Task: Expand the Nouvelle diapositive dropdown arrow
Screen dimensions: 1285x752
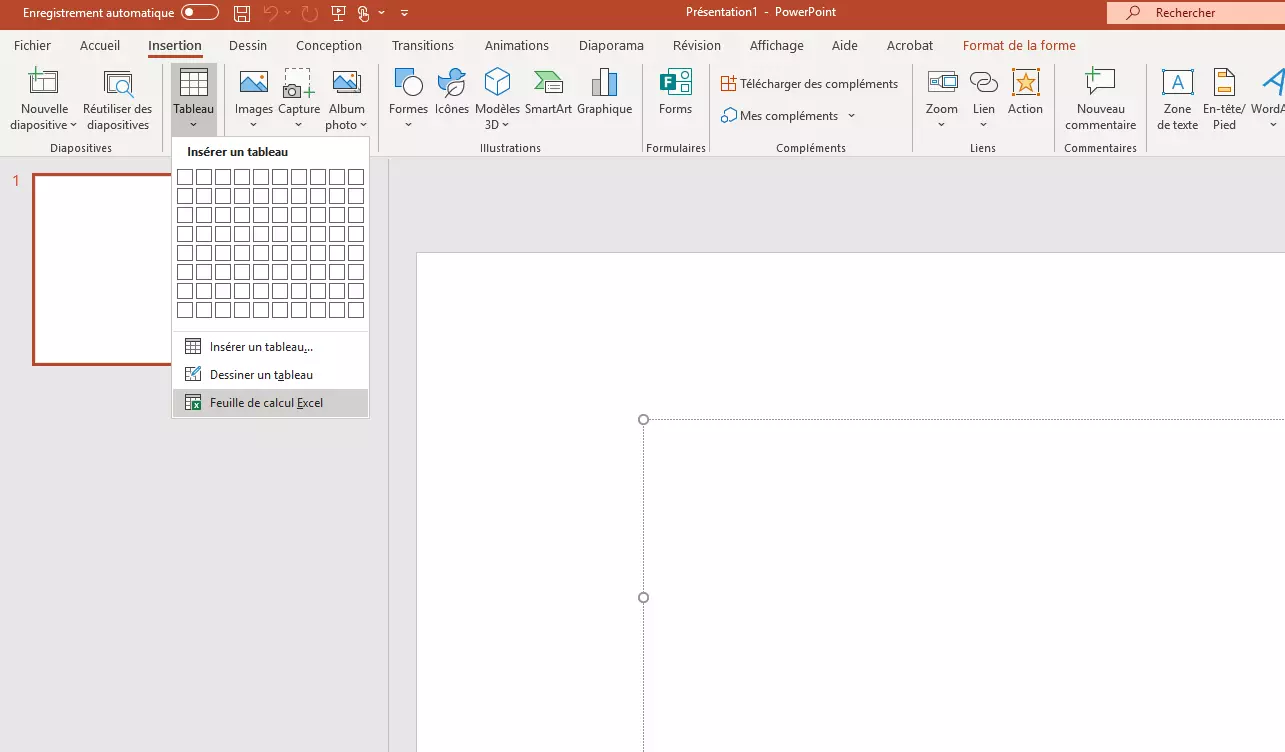Action: tap(74, 126)
